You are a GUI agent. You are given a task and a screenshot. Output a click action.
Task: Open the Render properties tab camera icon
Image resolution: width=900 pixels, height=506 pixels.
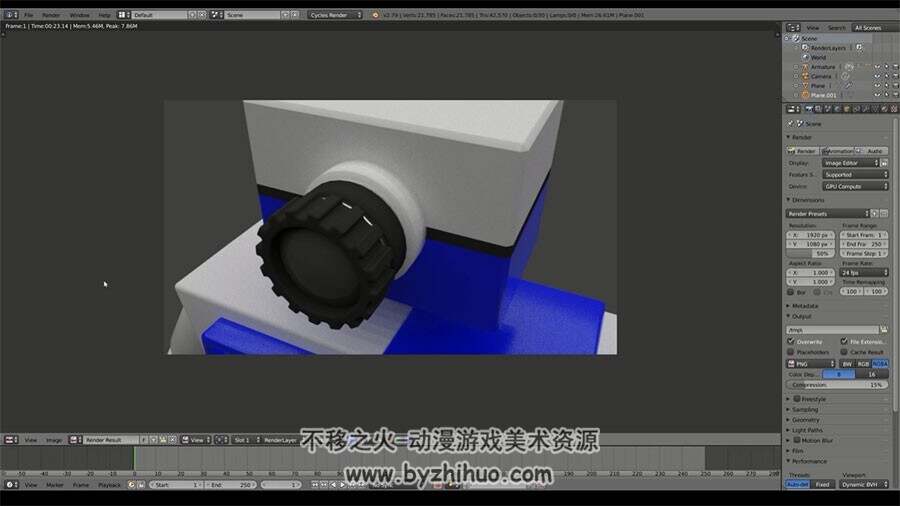(809, 109)
